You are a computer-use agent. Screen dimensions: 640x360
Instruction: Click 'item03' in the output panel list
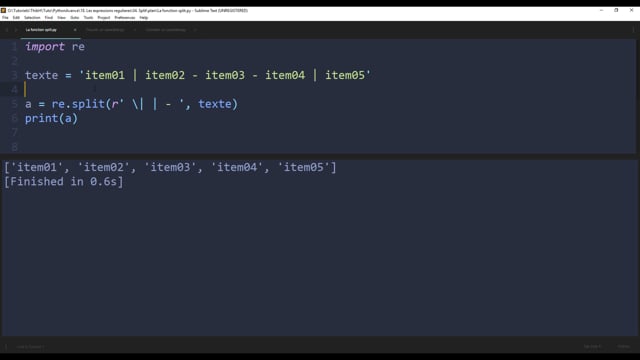[x=171, y=167]
